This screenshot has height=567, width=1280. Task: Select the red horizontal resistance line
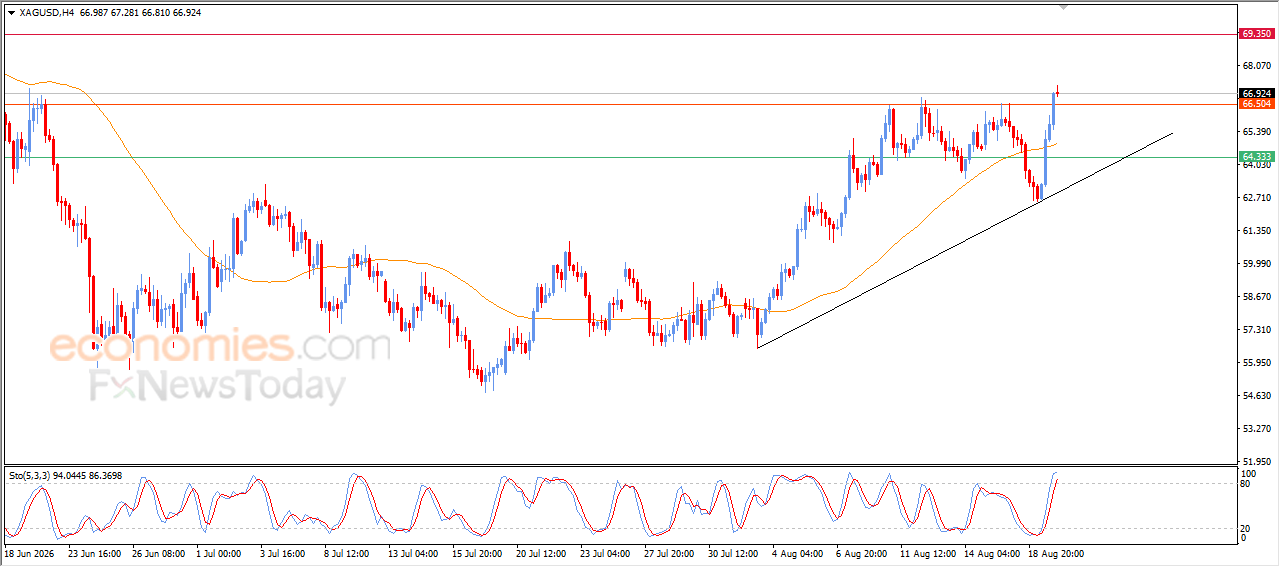click(x=620, y=34)
